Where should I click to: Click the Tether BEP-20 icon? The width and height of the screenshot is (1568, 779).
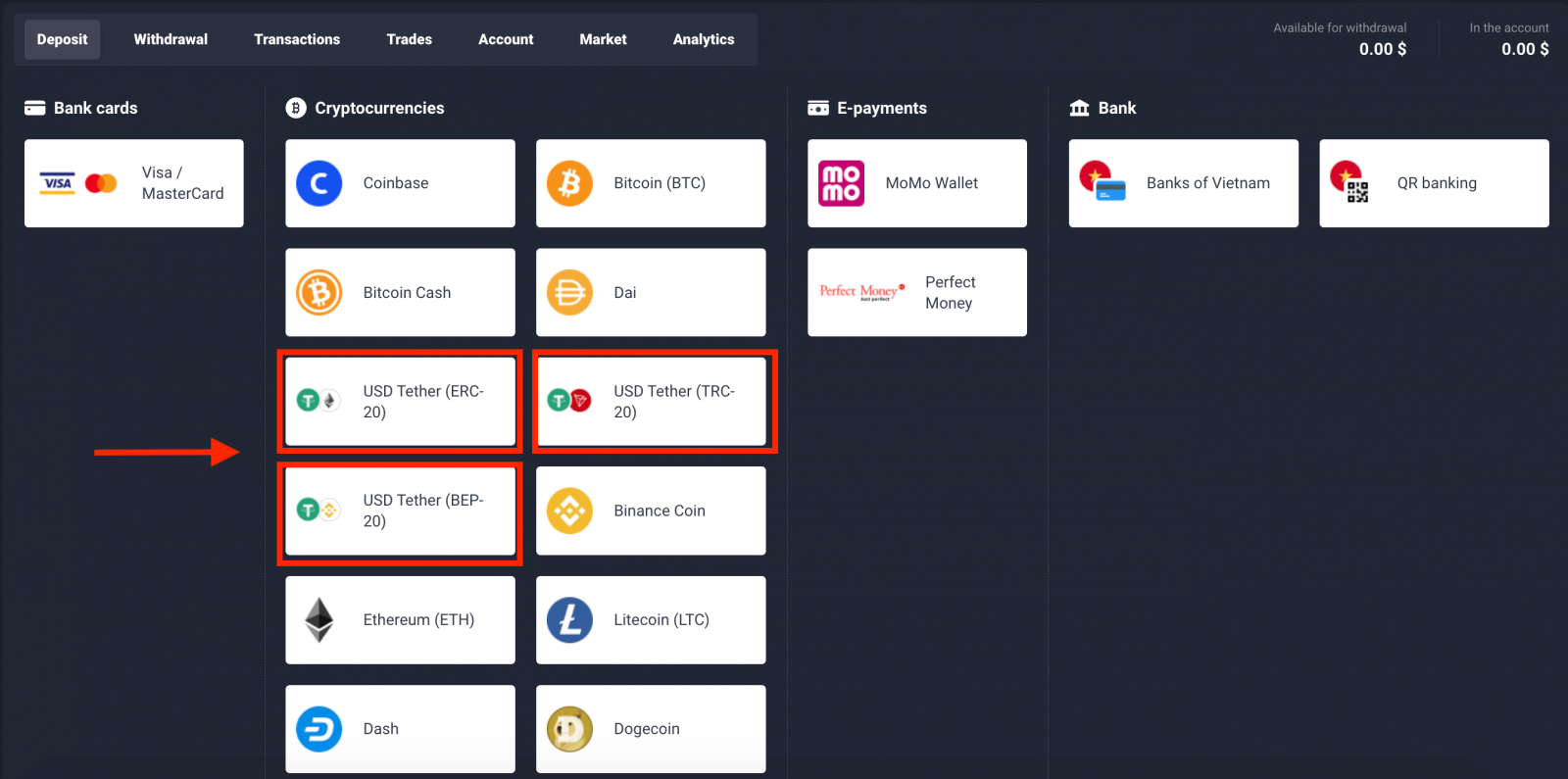click(318, 510)
